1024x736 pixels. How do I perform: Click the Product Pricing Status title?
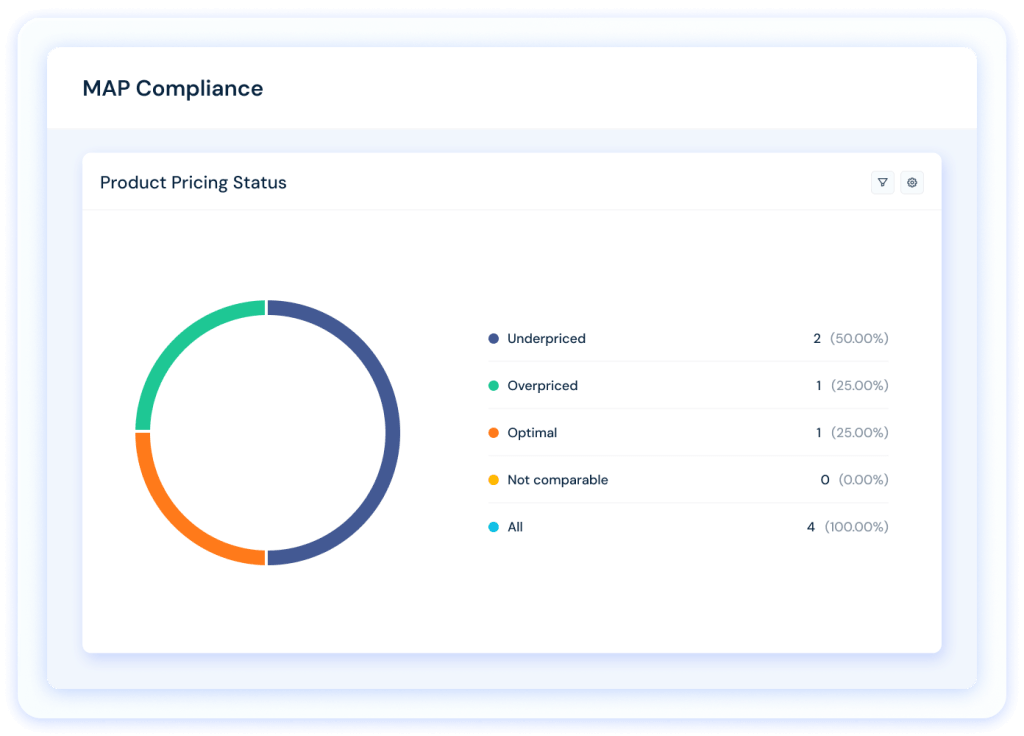[x=193, y=183]
